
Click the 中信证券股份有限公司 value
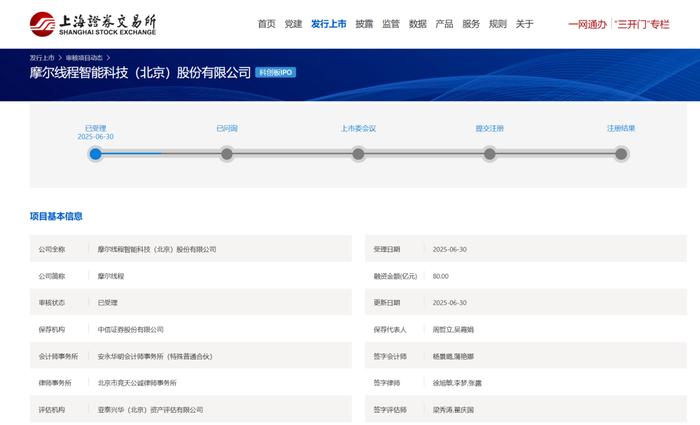[131, 329]
